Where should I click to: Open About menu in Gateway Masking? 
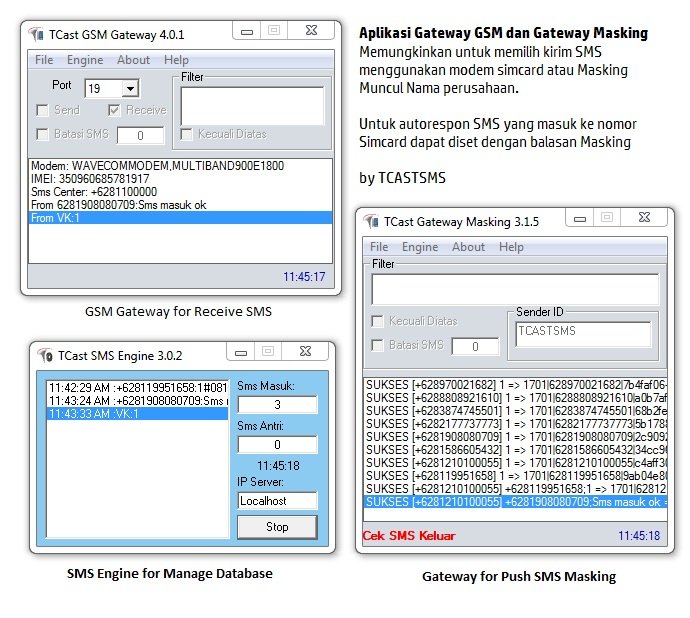pyautogui.click(x=468, y=247)
